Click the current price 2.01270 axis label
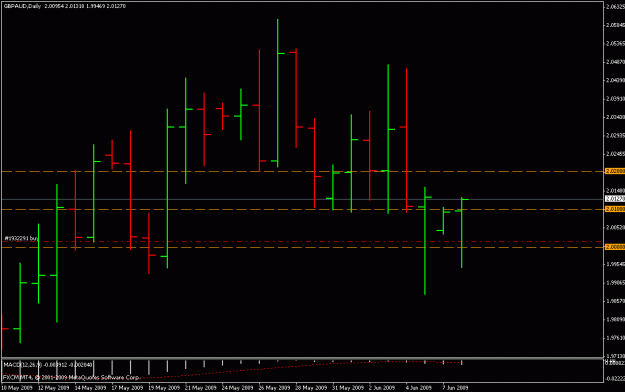Image resolution: width=625 pixels, height=392 pixels. [615, 199]
